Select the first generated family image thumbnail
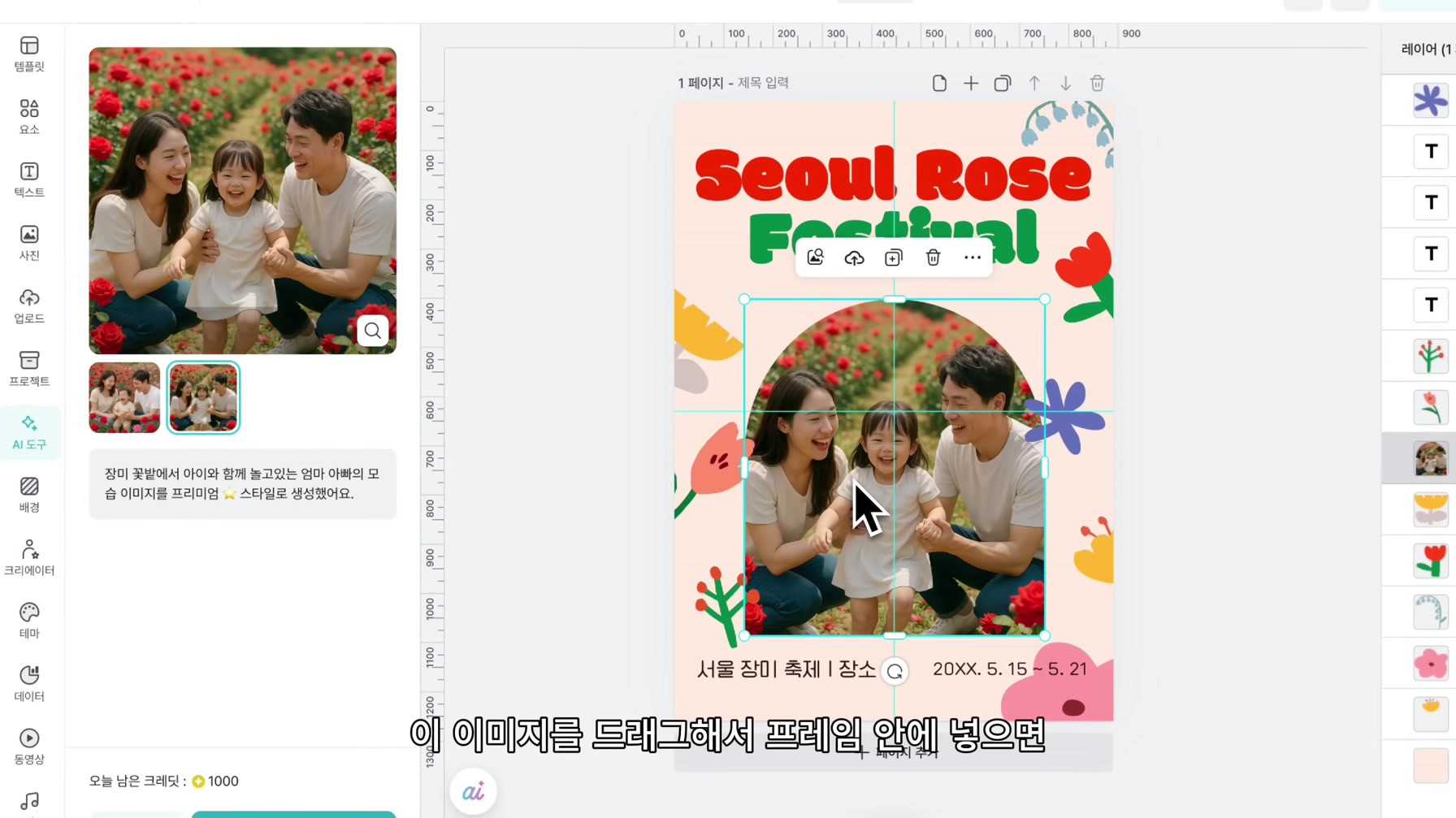The height and width of the screenshot is (818, 1456). point(124,397)
